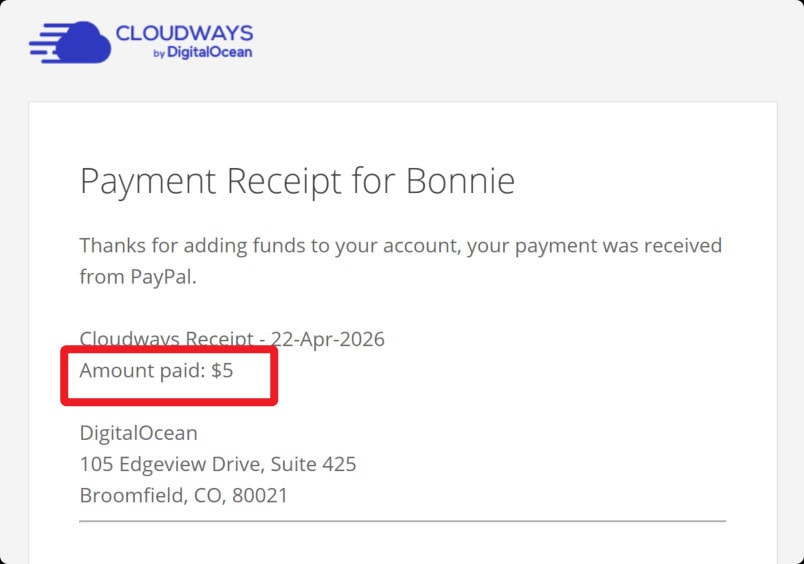Viewport: 804px width, 564px height.
Task: Click the "by DigitalOcean" logo tagline
Action: (202, 52)
